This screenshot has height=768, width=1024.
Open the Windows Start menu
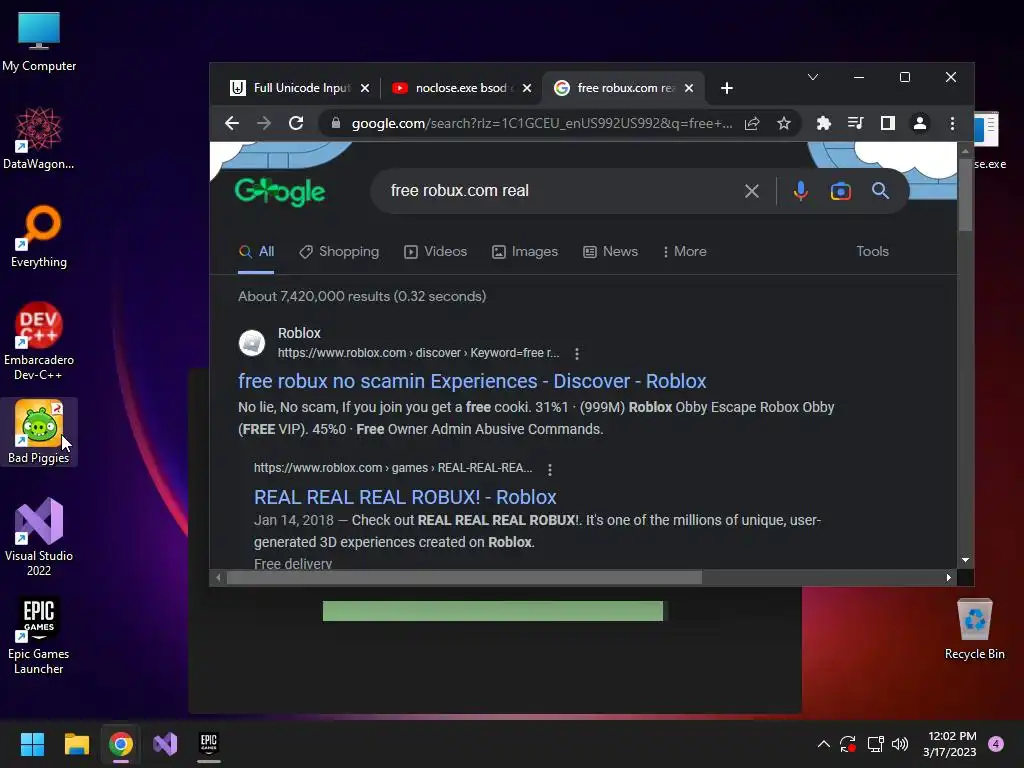coord(32,744)
